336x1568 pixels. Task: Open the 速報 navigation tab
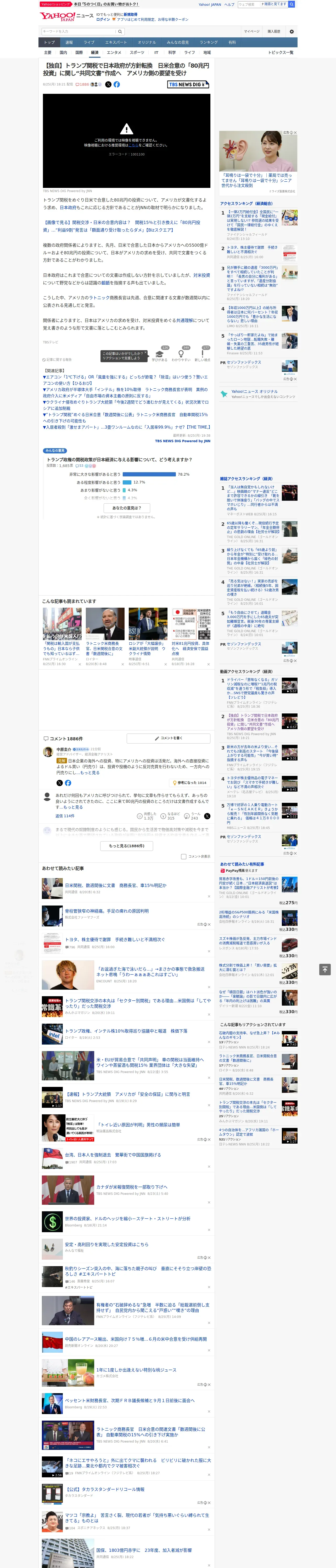coord(69,42)
